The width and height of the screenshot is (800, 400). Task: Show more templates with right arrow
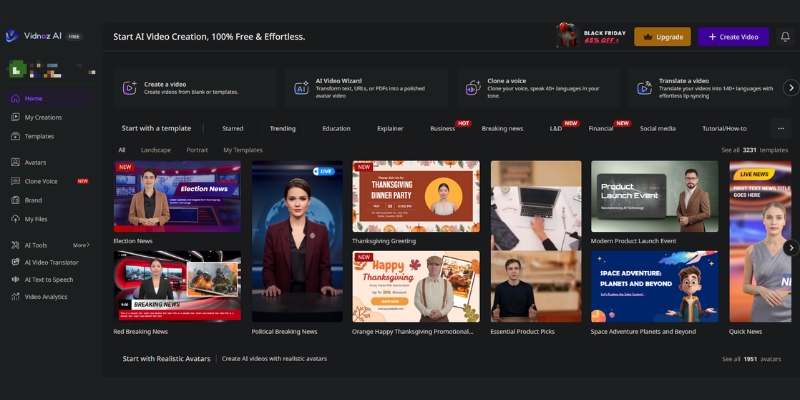tap(791, 248)
